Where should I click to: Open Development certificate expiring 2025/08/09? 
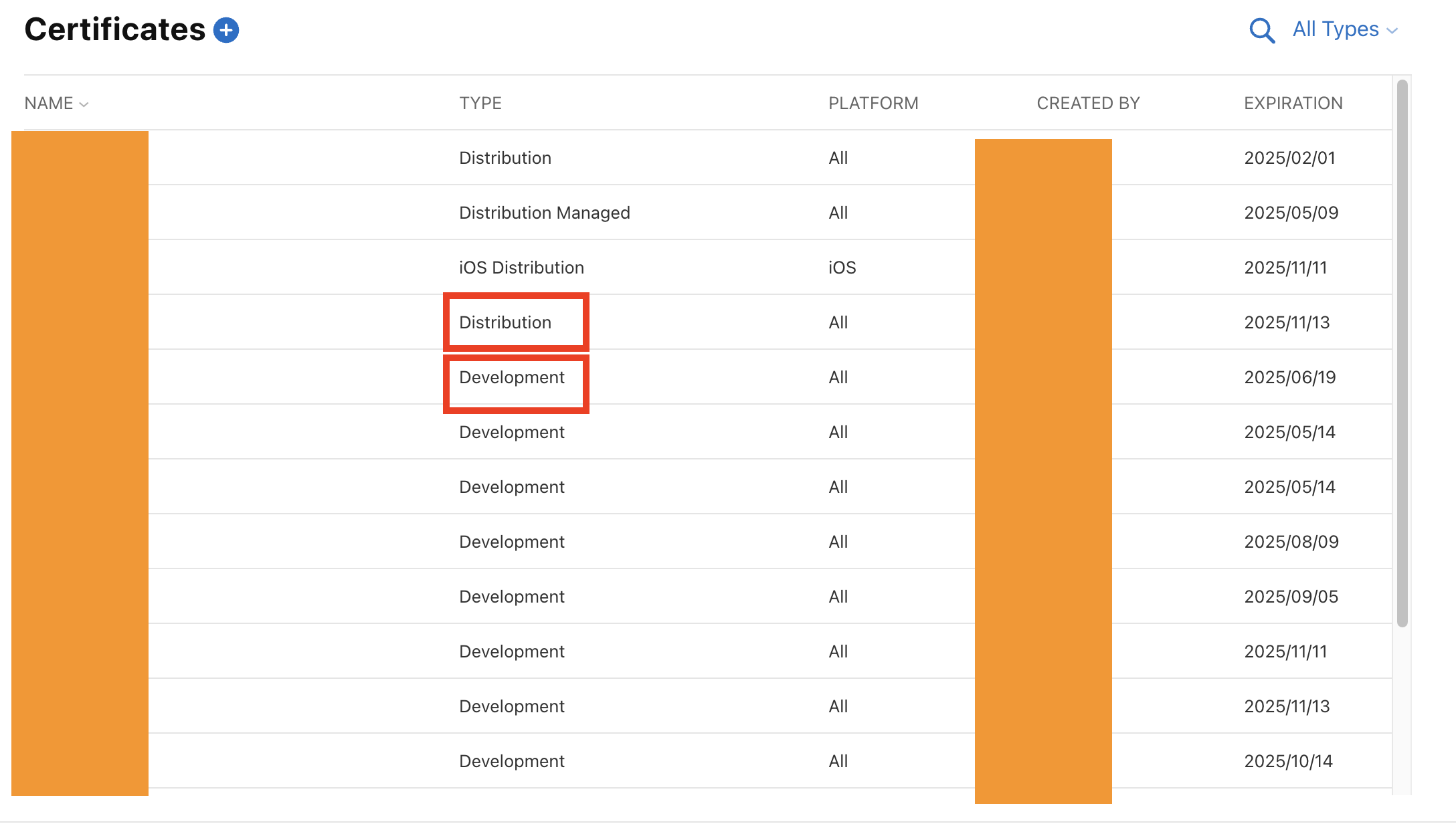coord(512,542)
